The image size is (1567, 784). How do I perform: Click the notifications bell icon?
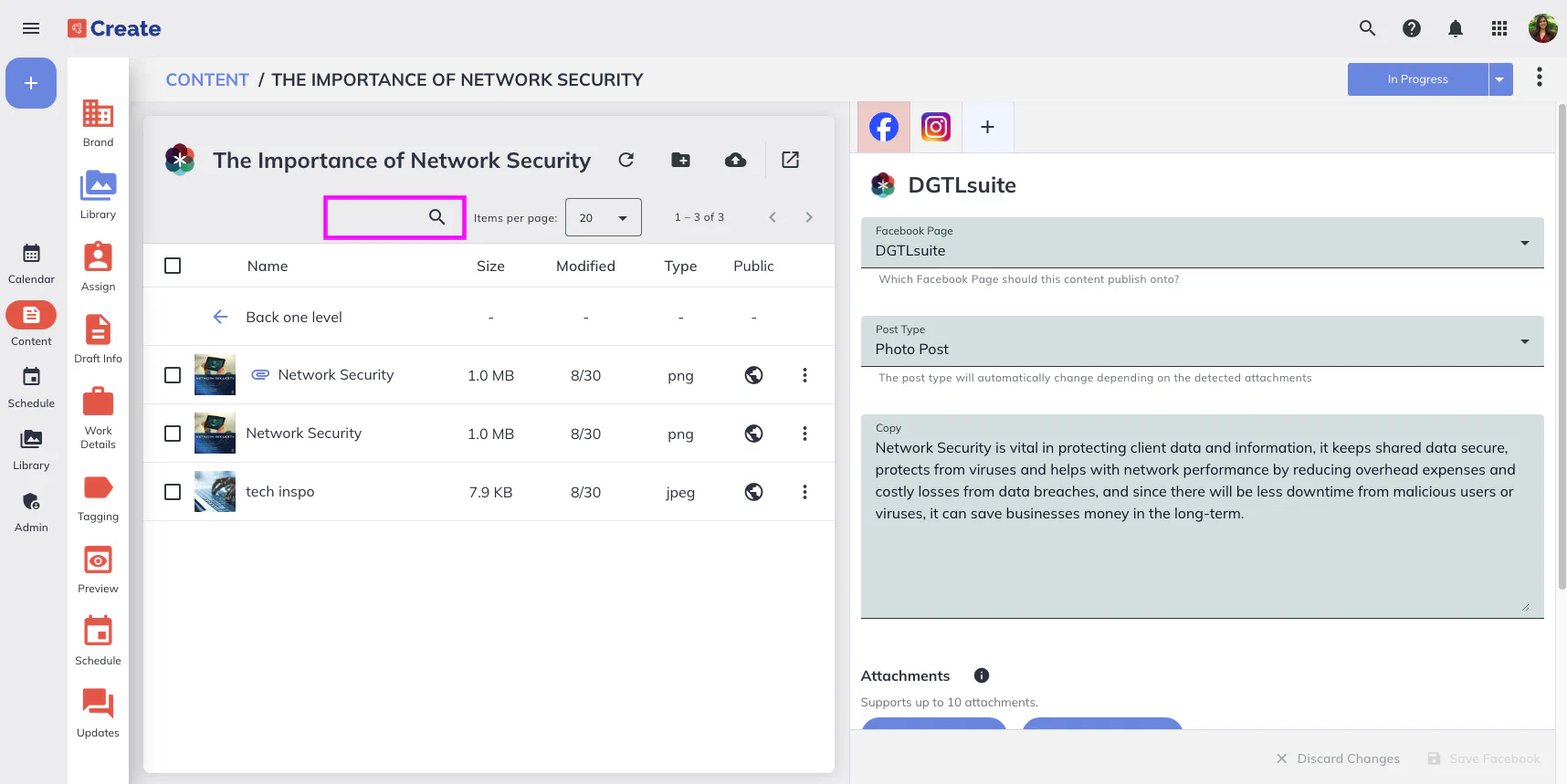1455,28
